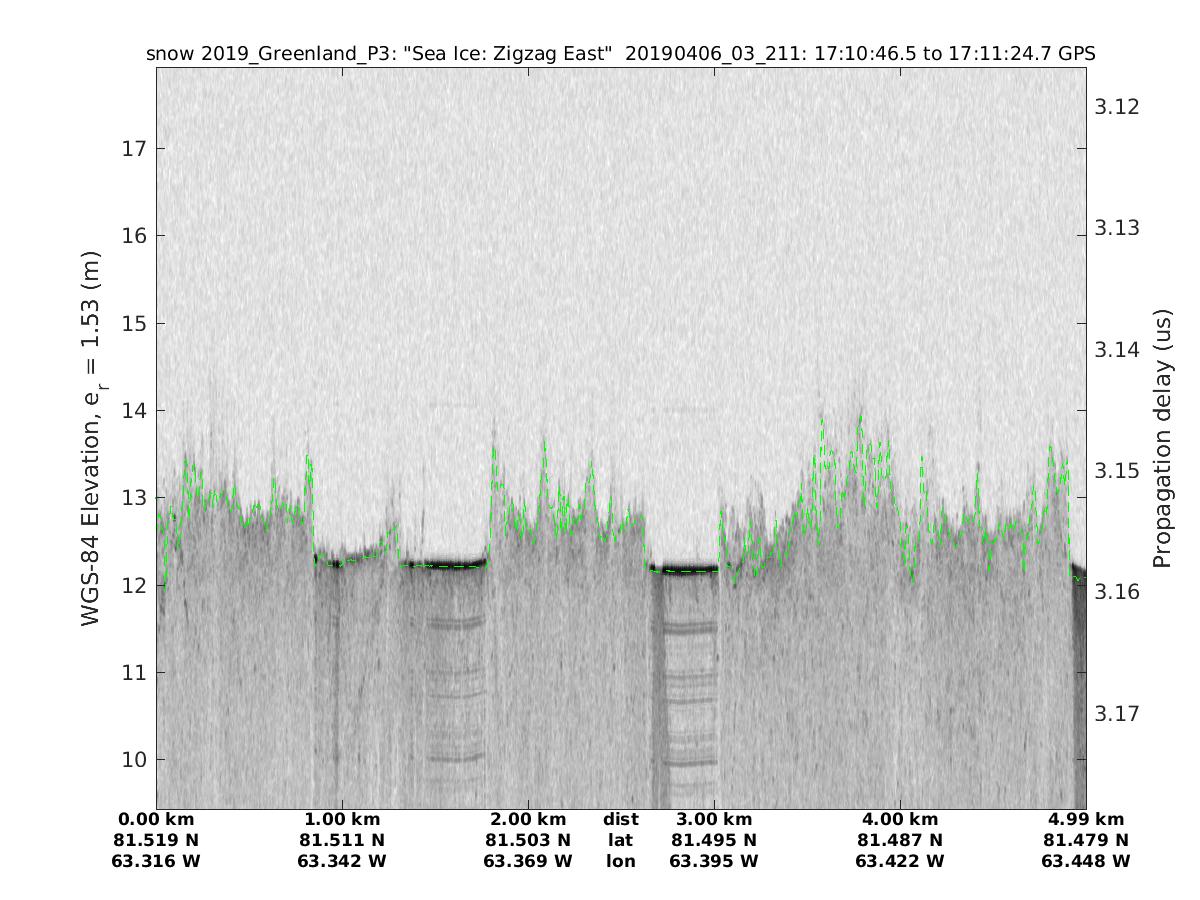Viewport: 1200px width, 900px height.
Task: Select the 0.00 km distance label
Action: (156, 820)
